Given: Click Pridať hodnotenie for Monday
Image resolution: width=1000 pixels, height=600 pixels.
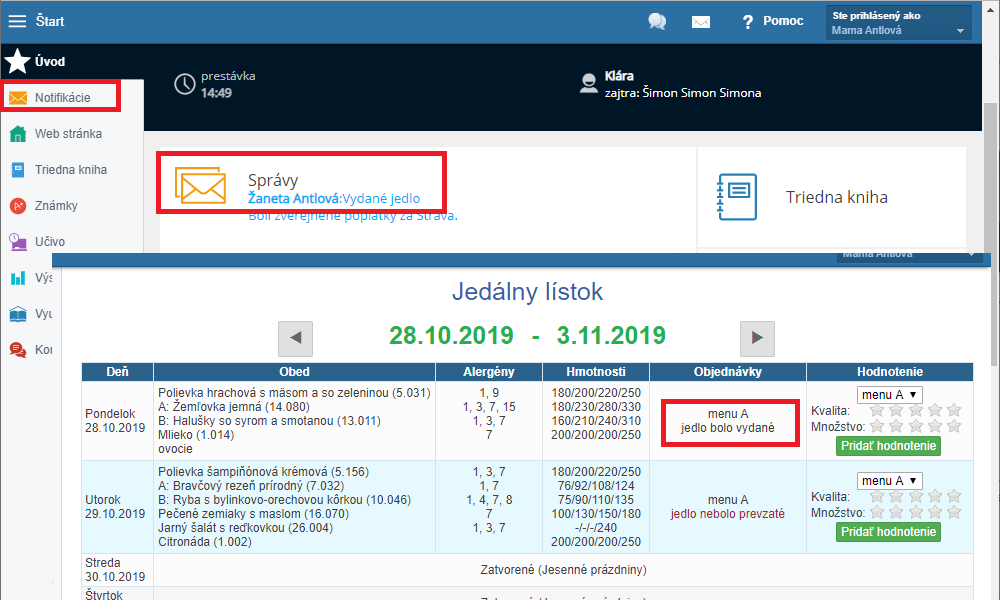Looking at the screenshot, I should click(888, 446).
